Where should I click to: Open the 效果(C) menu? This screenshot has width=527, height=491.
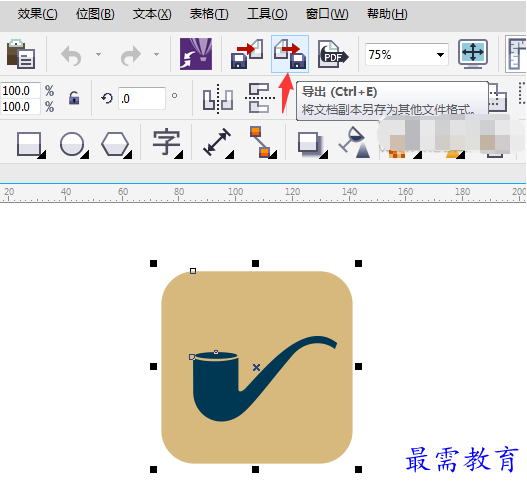[x=37, y=14]
